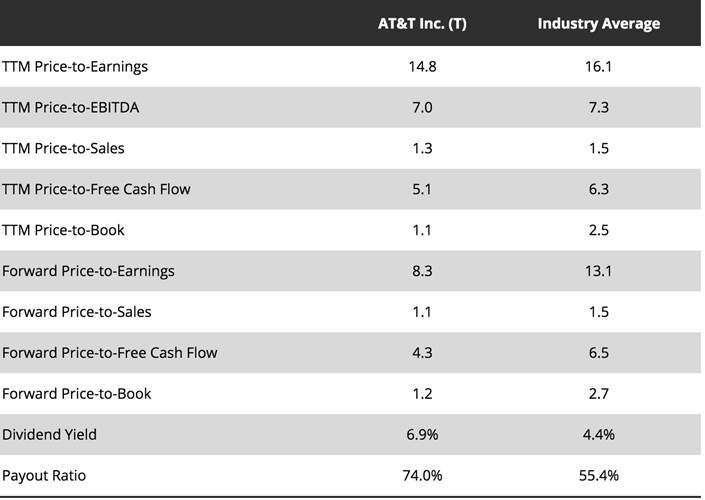The width and height of the screenshot is (705, 500).
Task: Click the Forward Price-to-Book row label
Action: (77, 393)
